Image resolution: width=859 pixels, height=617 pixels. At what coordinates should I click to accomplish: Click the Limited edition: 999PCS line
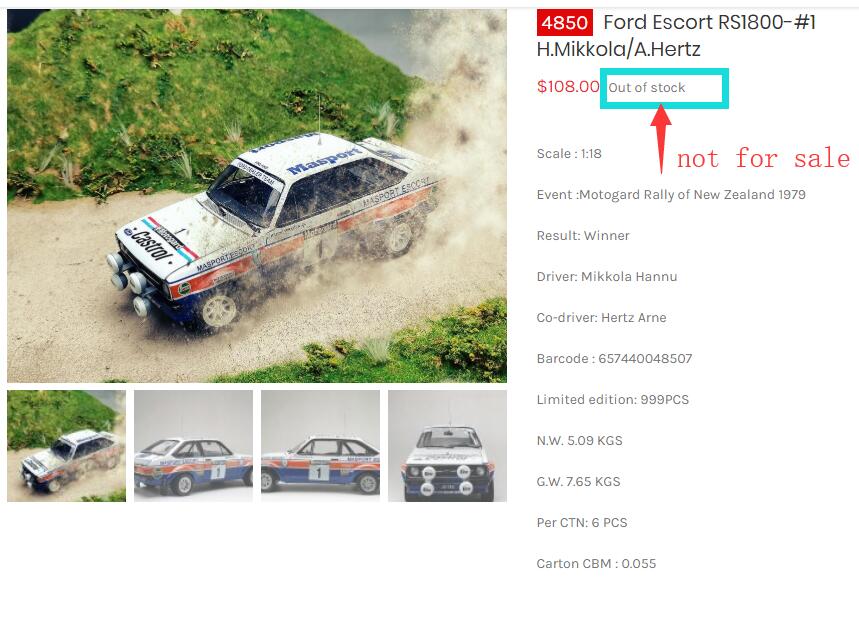[613, 399]
